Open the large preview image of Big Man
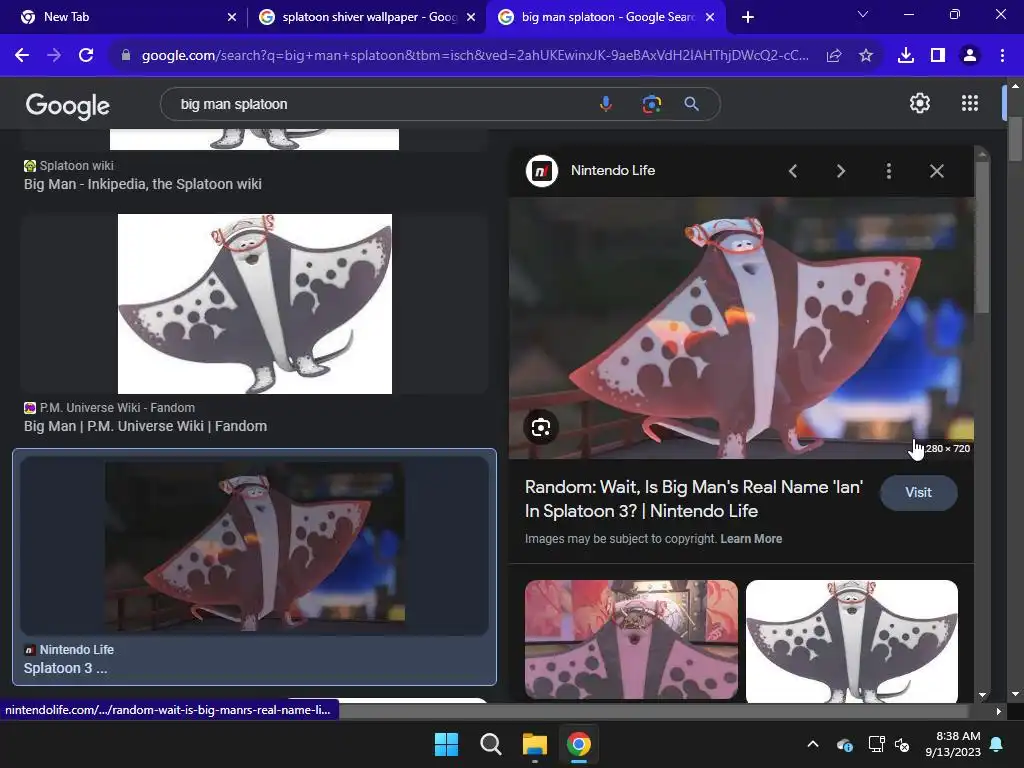The height and width of the screenshot is (768, 1024). coord(741,328)
